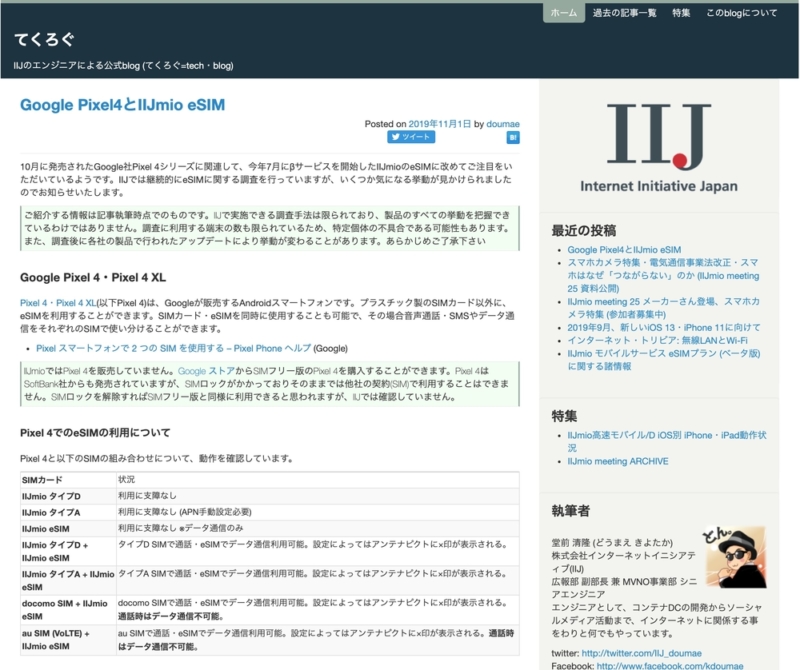800x670 pixels.
Task: Open the author doumae link
Action: click(x=503, y=124)
